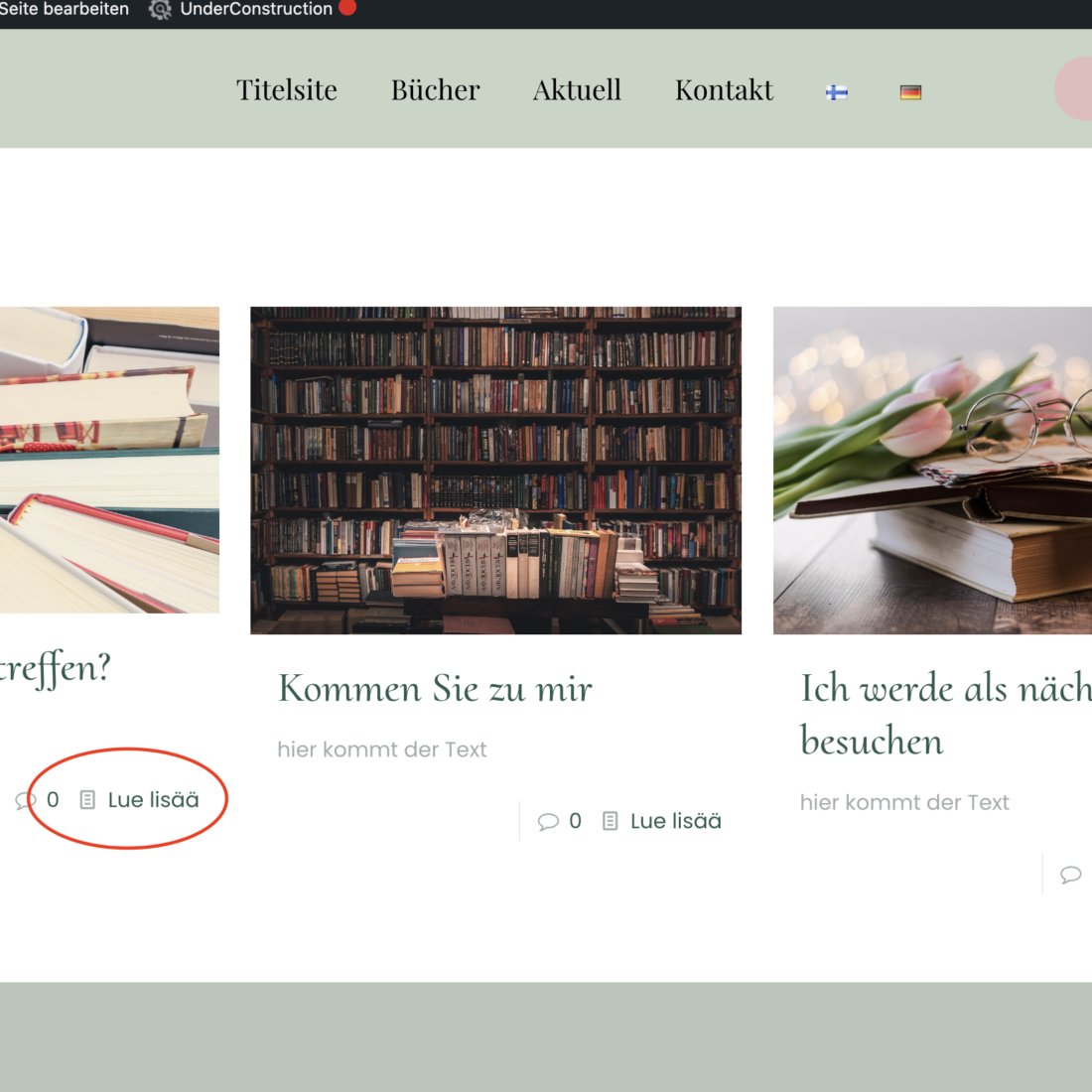
Task: Click the red-circled 'Lue lisää' link
Action: [153, 800]
